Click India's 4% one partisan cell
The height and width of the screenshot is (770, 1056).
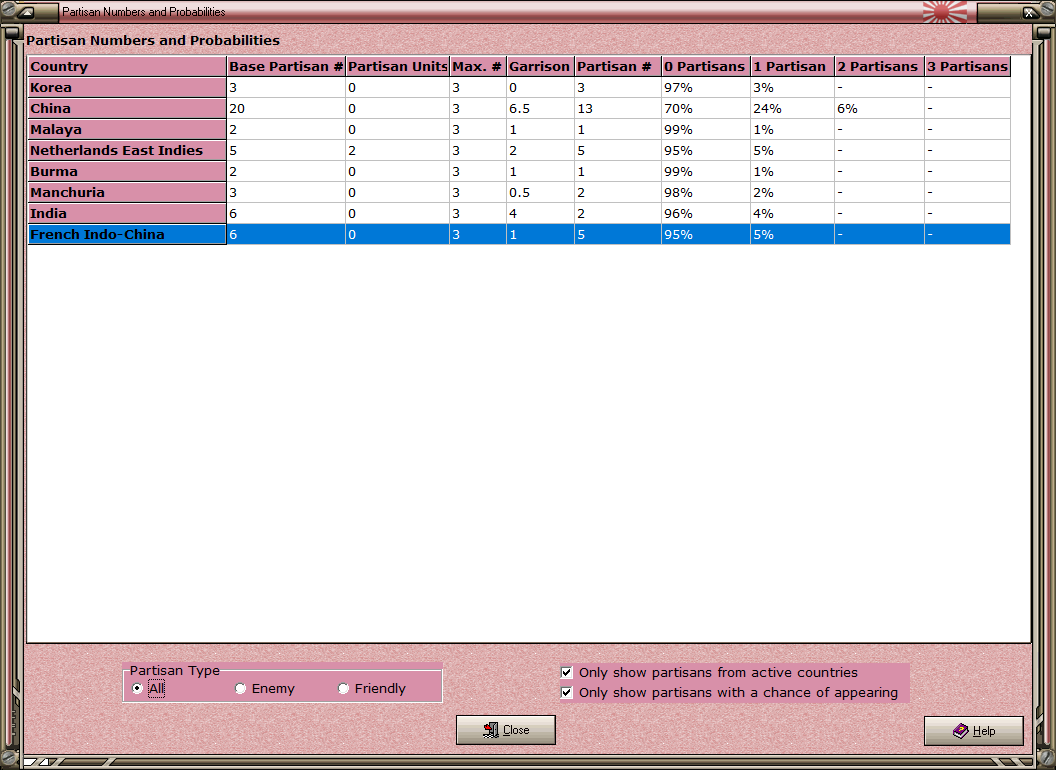pyautogui.click(x=793, y=213)
